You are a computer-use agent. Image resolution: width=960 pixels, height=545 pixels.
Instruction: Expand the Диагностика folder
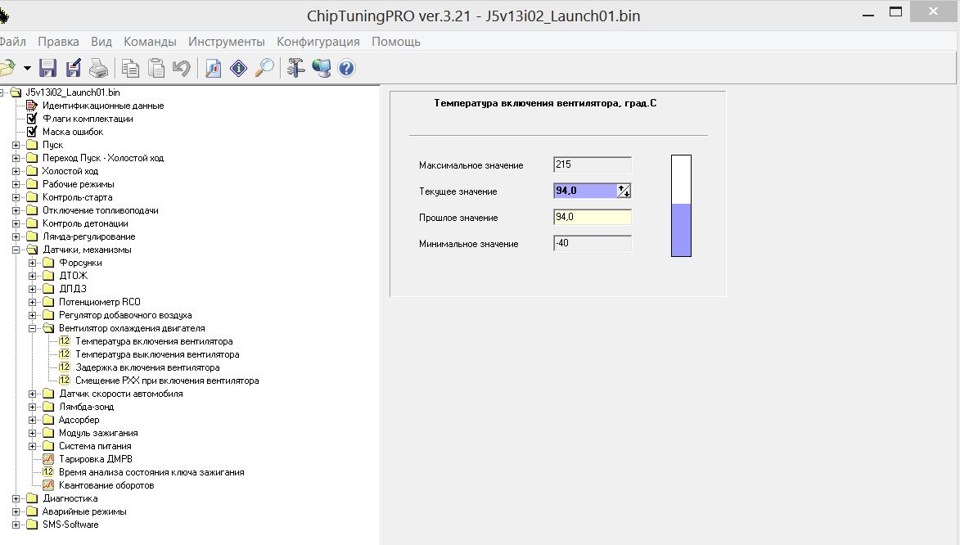[x=16, y=498]
